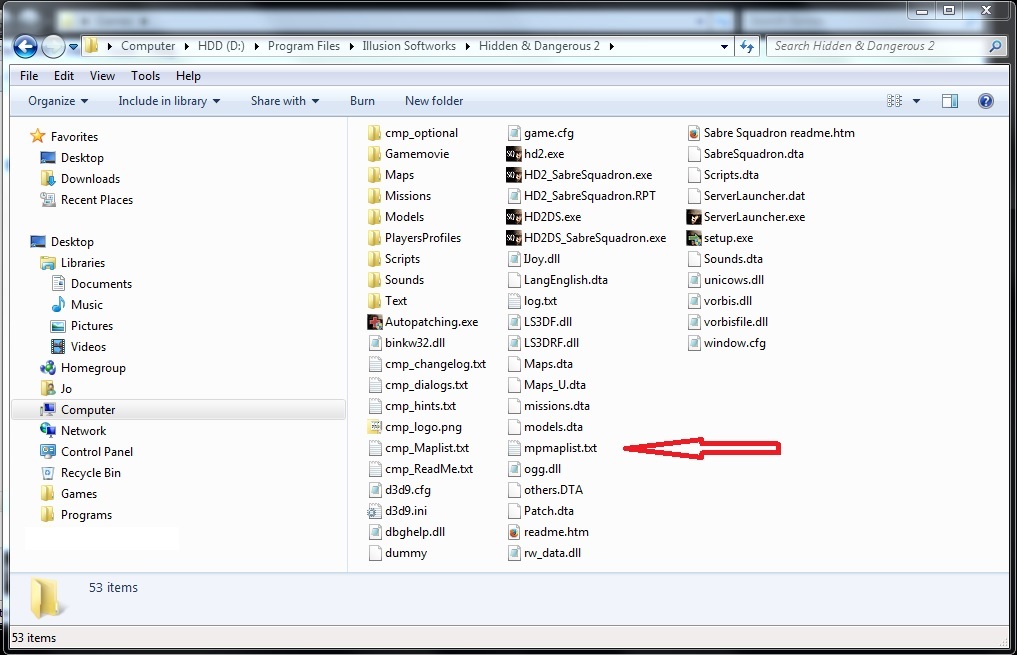Click the Sabre Squadron readme.htm icon
The width and height of the screenshot is (1017, 655).
[x=694, y=133]
